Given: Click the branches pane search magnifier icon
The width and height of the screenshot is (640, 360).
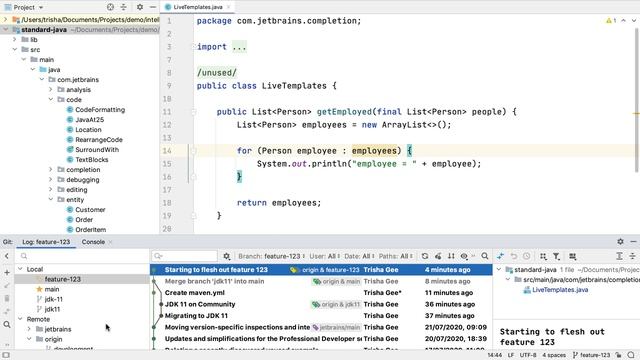Looking at the screenshot, I should [x=7, y=324].
